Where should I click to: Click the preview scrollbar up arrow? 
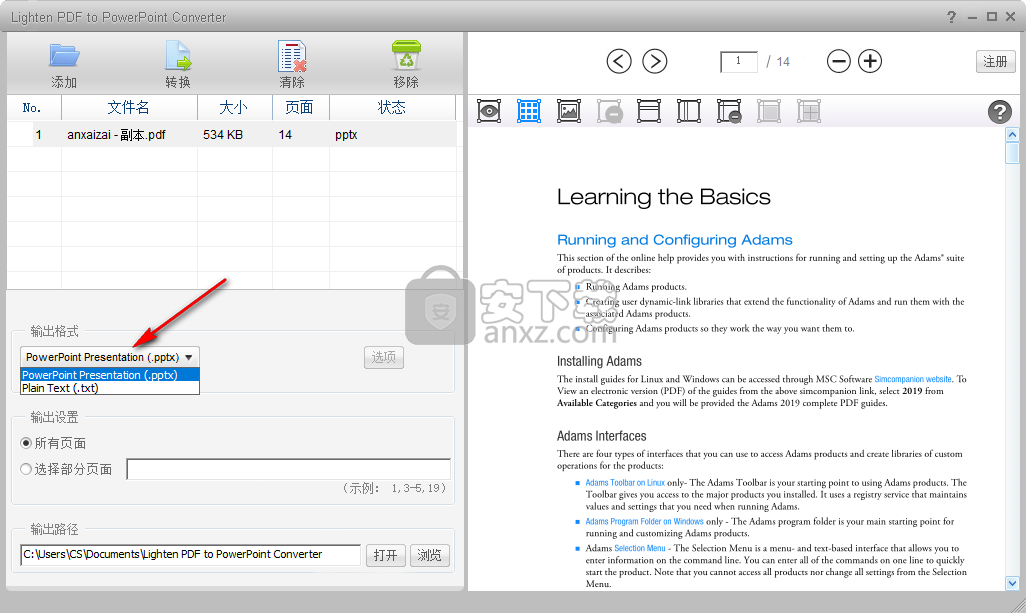click(x=1012, y=135)
